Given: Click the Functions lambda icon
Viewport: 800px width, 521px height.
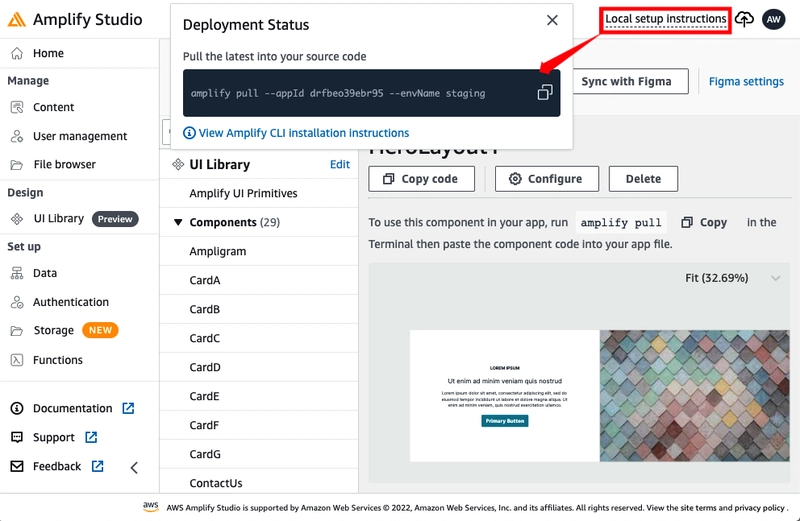Looking at the screenshot, I should [x=17, y=360].
